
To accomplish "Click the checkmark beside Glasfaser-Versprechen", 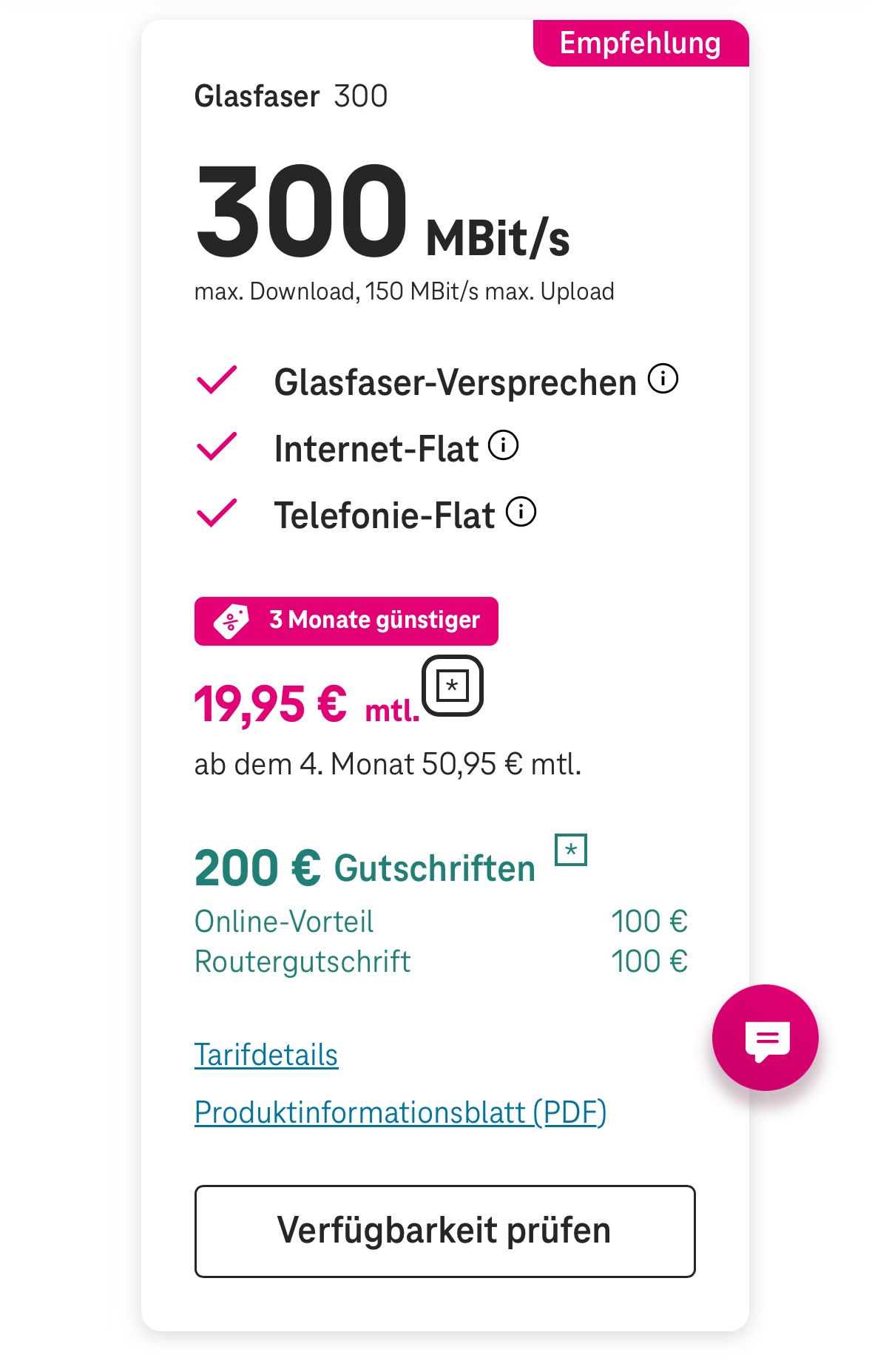I will click(x=216, y=380).
